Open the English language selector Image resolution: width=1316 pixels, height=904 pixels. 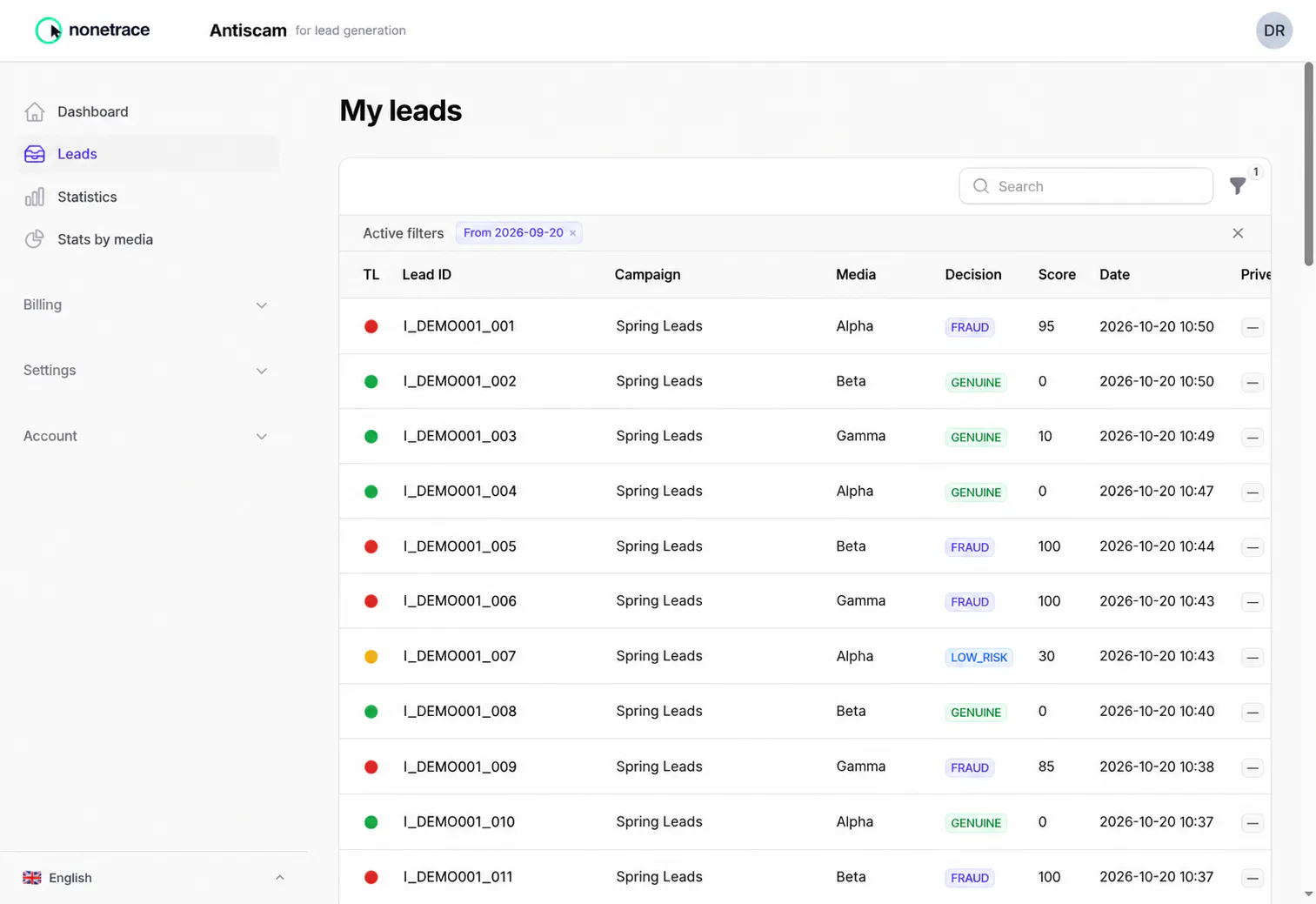[154, 878]
